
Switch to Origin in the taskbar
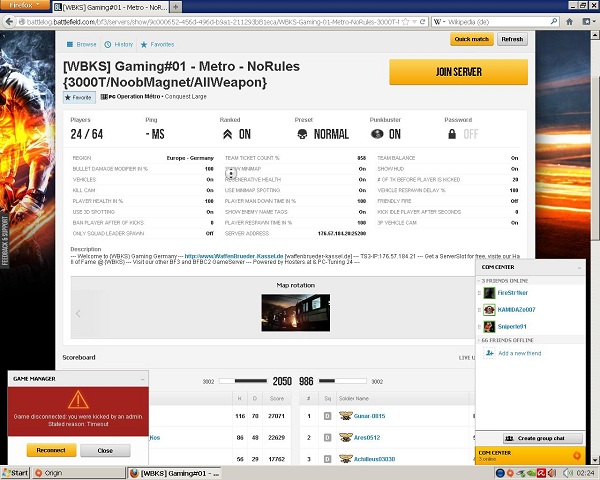78,473
